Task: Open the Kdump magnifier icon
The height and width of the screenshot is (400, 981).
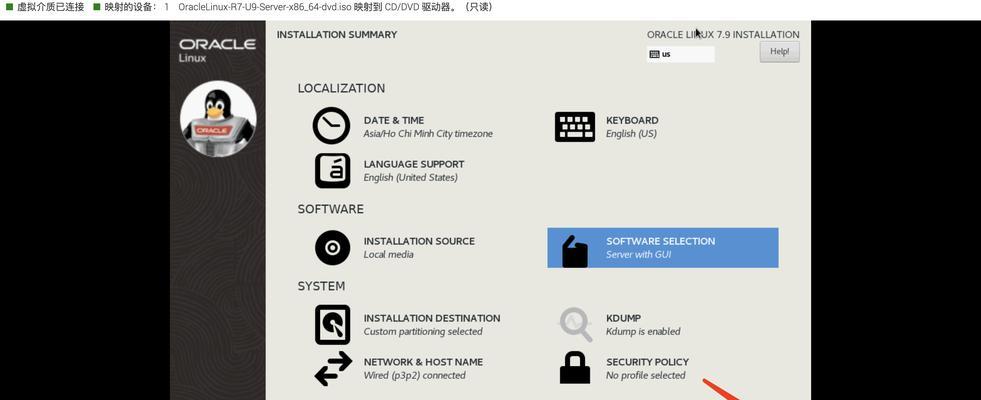Action: [575, 324]
